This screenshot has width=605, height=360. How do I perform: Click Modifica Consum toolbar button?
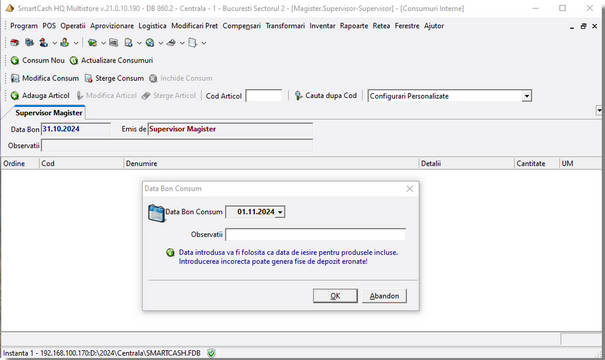pyautogui.click(x=45, y=78)
